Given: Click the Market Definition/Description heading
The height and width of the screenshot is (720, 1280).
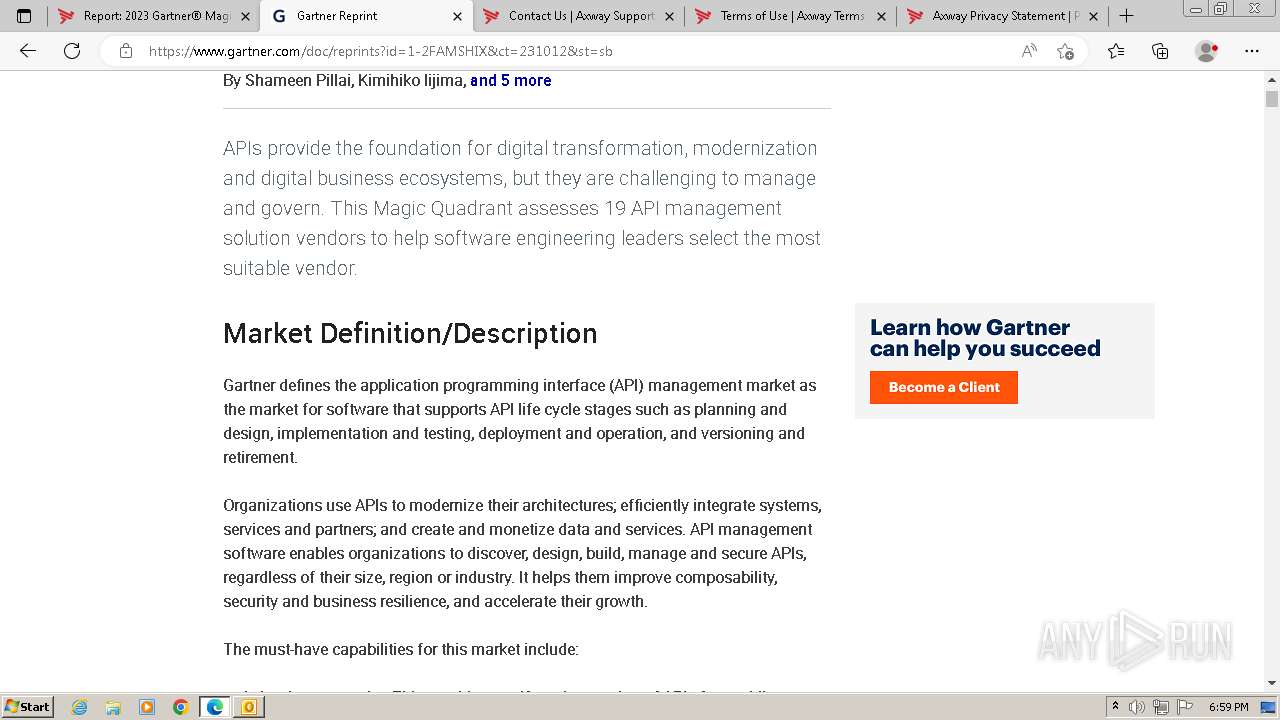Looking at the screenshot, I should coord(410,333).
